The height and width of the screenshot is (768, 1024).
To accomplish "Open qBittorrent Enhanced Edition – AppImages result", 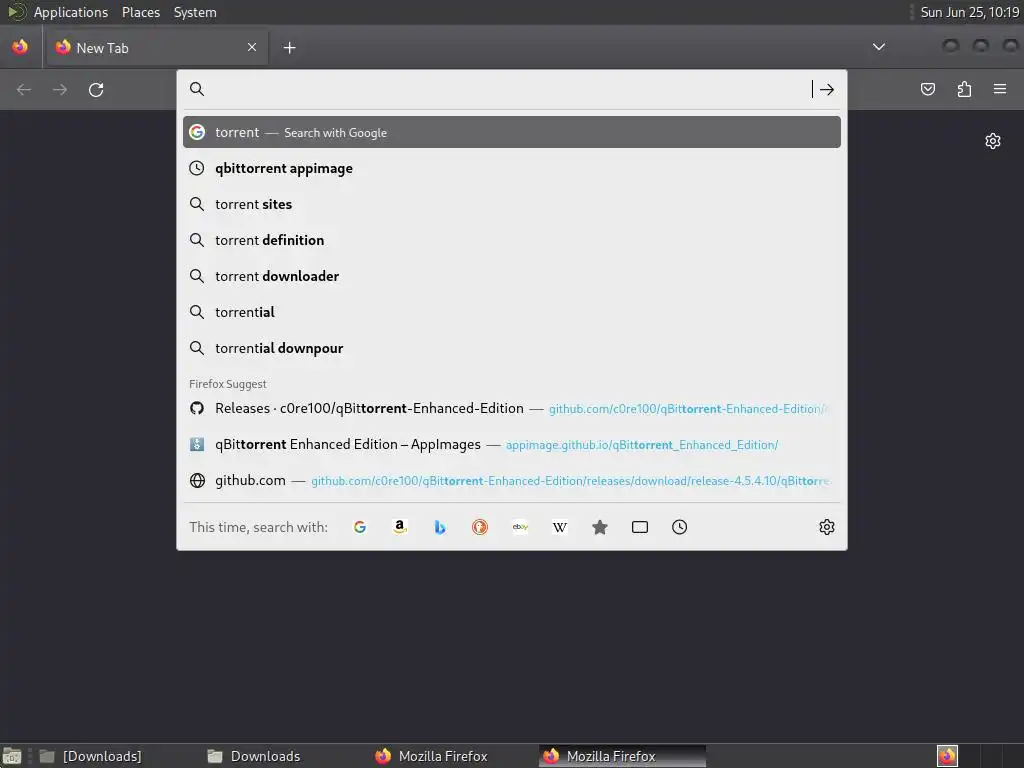I will pos(511,445).
